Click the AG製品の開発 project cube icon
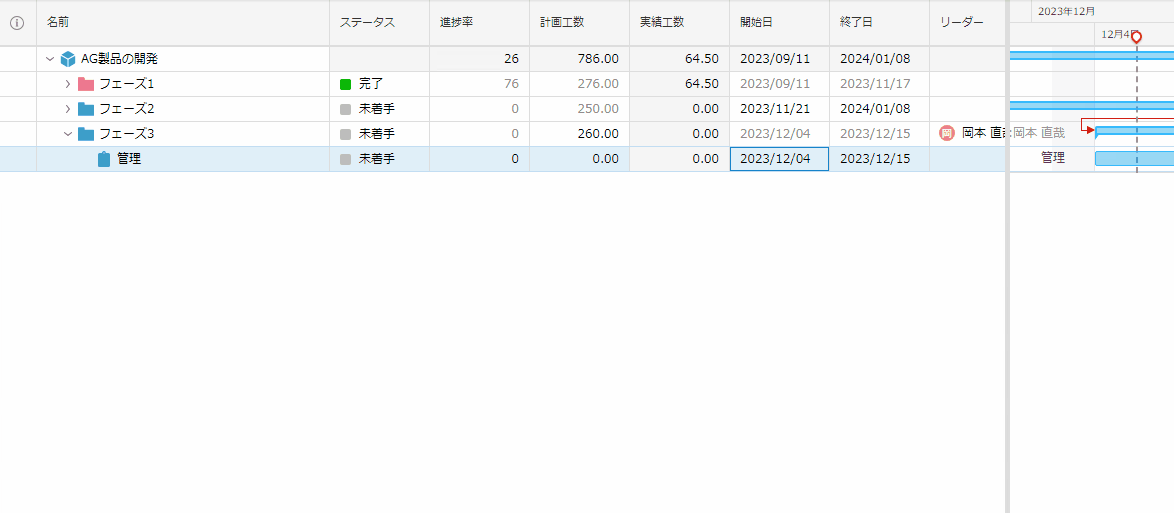 (68, 59)
